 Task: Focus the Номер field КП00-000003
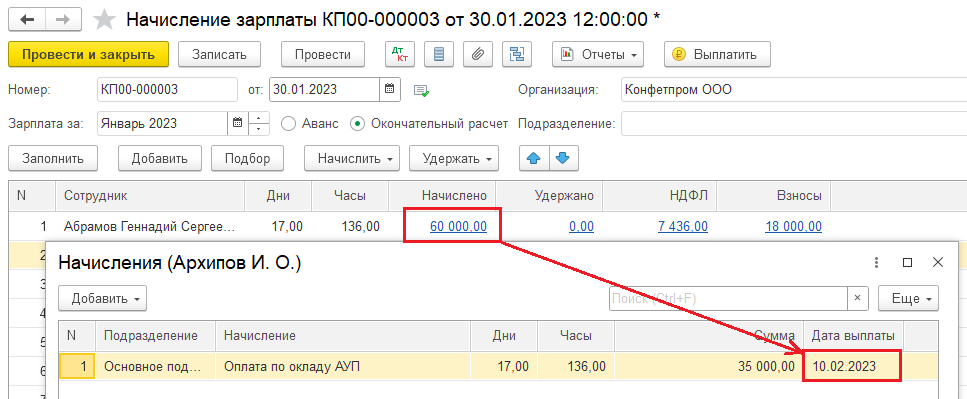click(167, 89)
